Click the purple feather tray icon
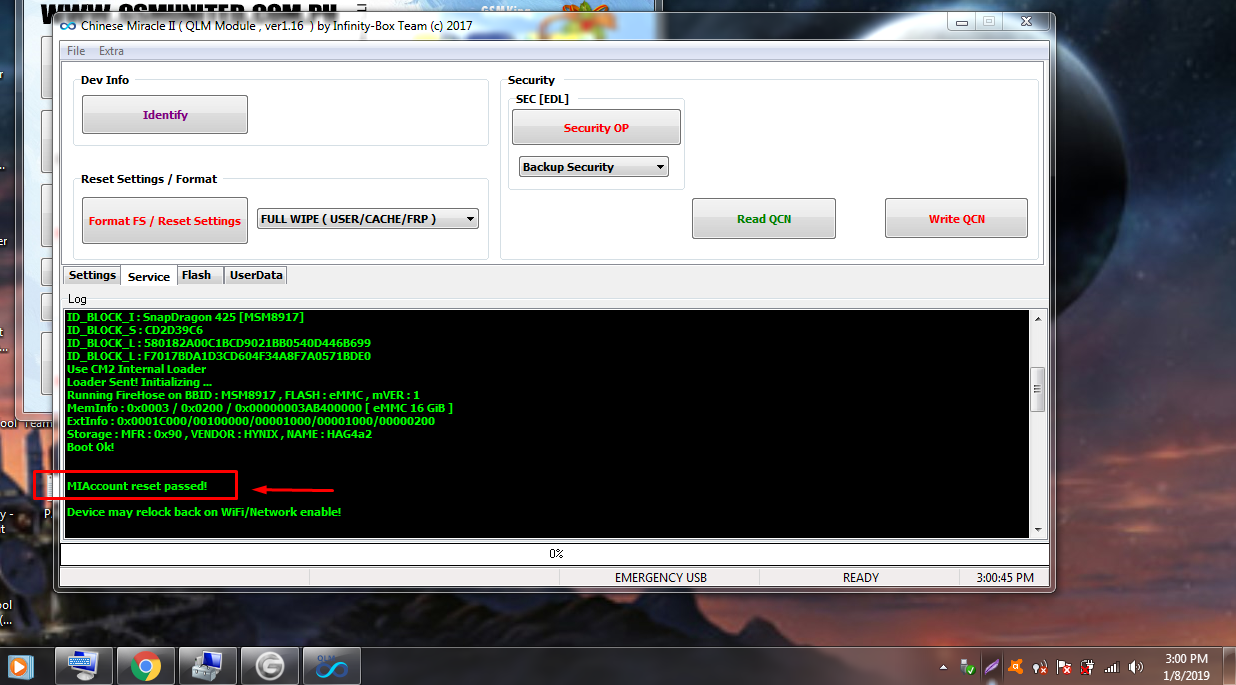1236x685 pixels. coord(992,667)
